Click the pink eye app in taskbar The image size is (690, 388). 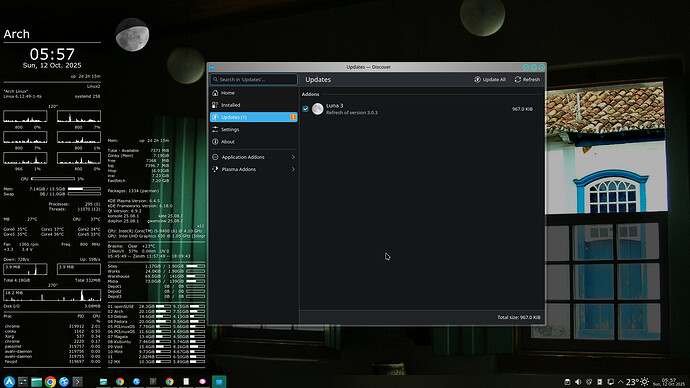point(202,381)
